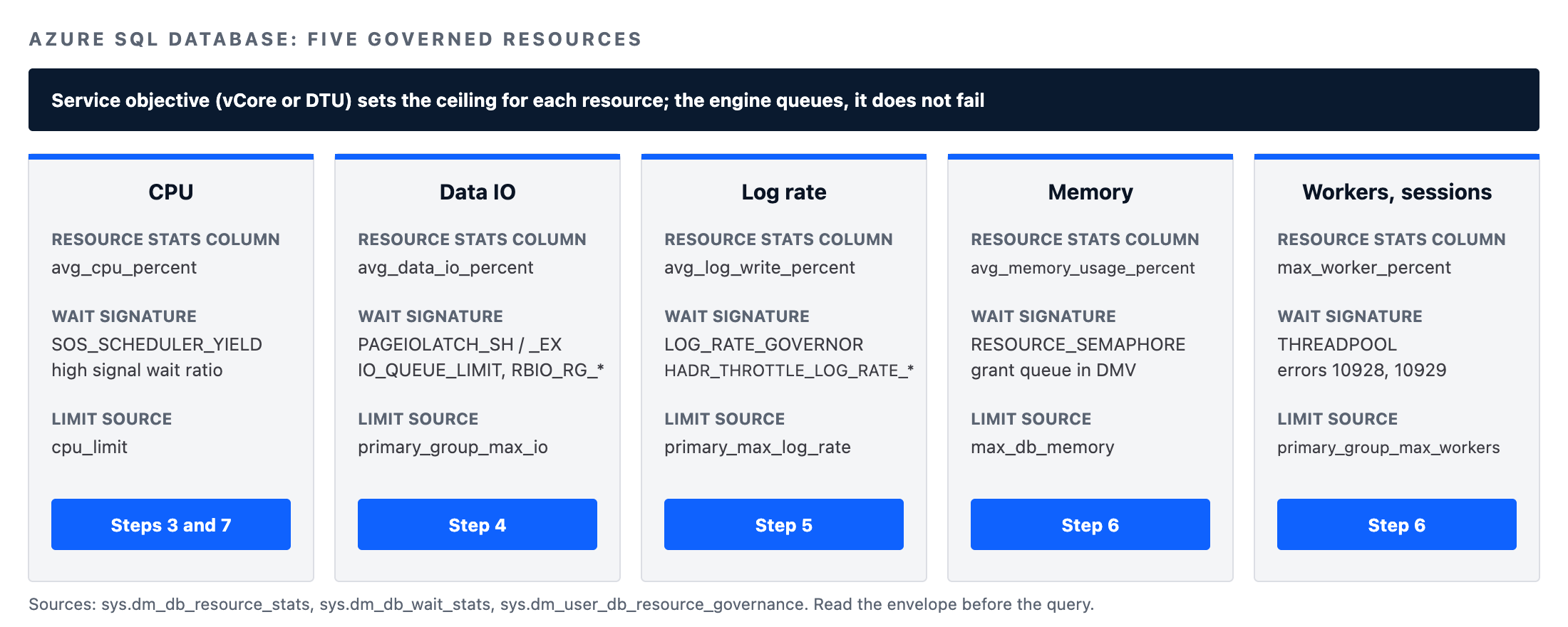The width and height of the screenshot is (1568, 627).
Task: Click Resource Stats Column label in CPU card
Action: tap(165, 239)
